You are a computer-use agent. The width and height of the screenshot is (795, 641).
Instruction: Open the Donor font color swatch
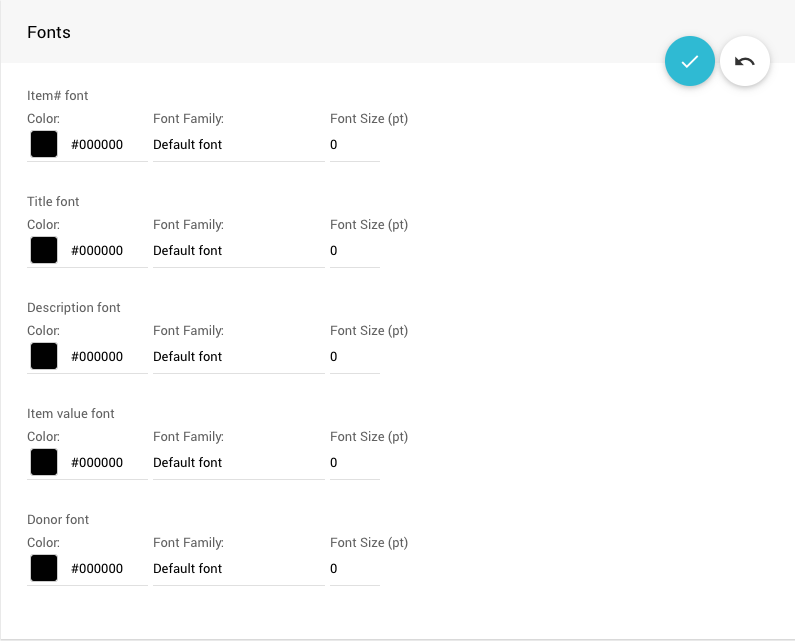click(x=44, y=568)
